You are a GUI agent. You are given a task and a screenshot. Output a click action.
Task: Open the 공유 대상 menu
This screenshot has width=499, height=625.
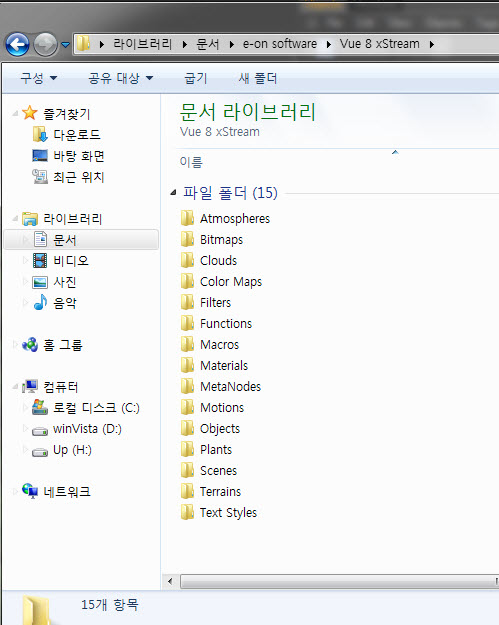[121, 78]
